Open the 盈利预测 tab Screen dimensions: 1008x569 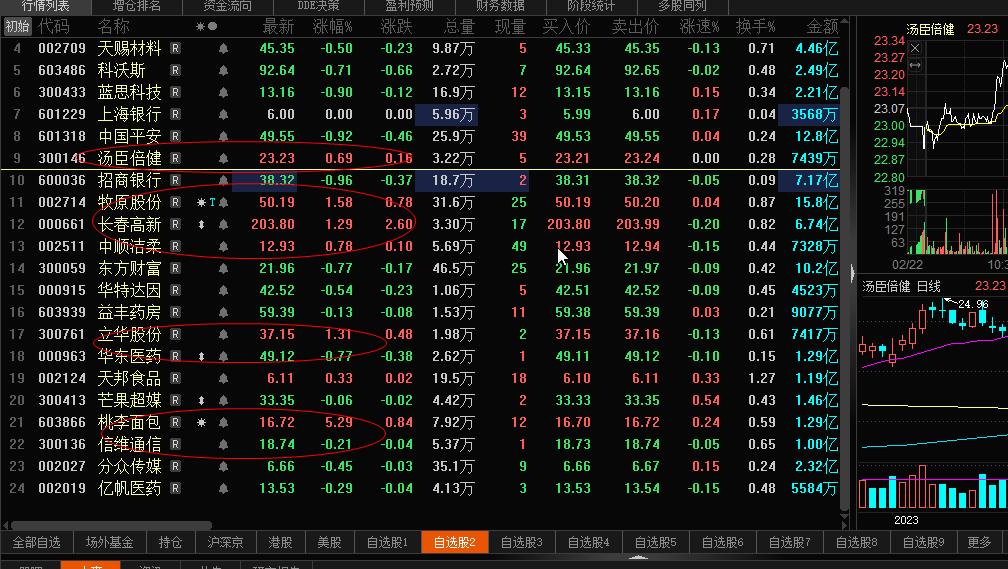(x=410, y=6)
